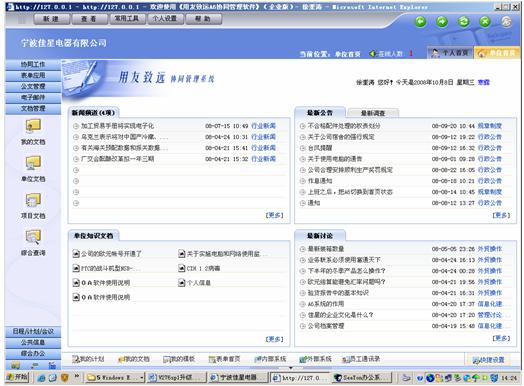
Task: Click the green back arrow icon
Action: pyautogui.click(x=420, y=22)
